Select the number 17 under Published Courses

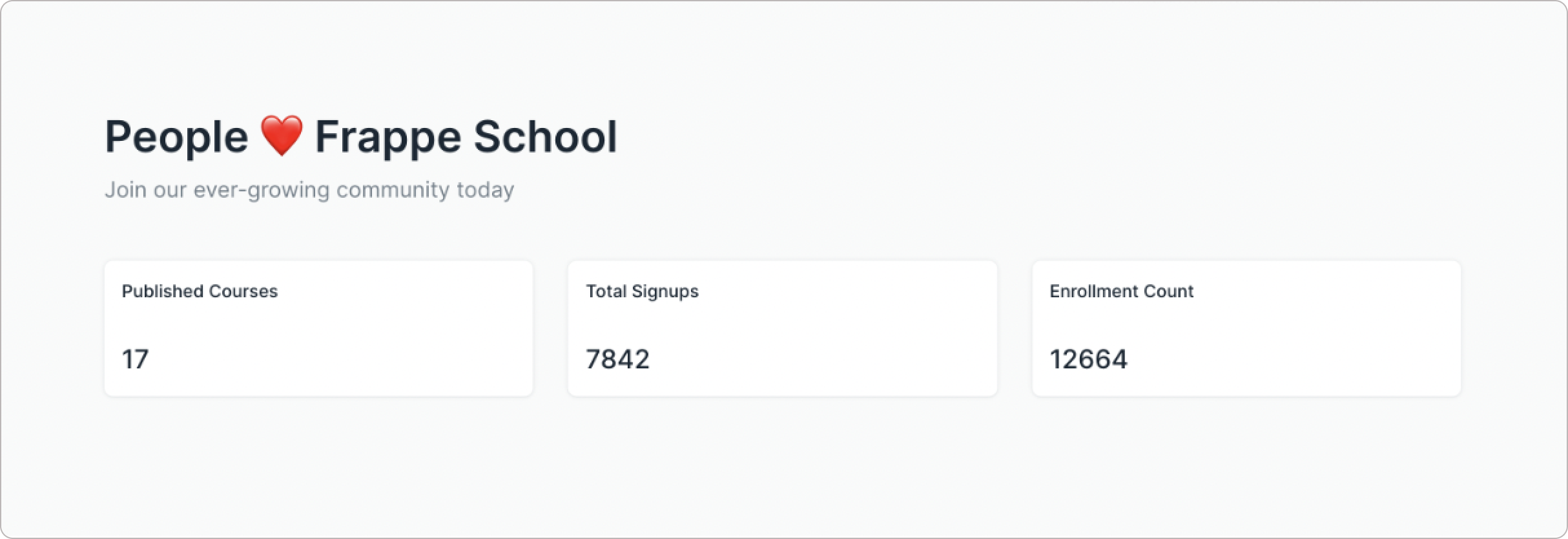click(x=135, y=359)
